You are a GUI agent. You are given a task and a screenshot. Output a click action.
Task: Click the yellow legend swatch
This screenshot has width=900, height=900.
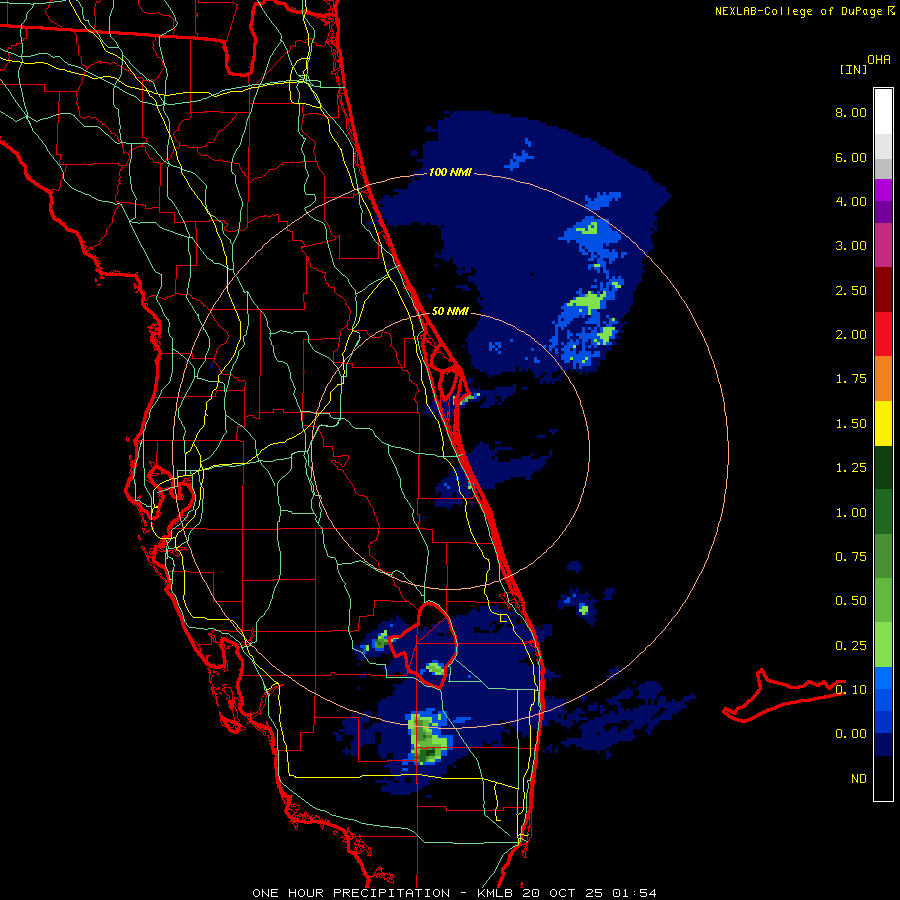(883, 423)
